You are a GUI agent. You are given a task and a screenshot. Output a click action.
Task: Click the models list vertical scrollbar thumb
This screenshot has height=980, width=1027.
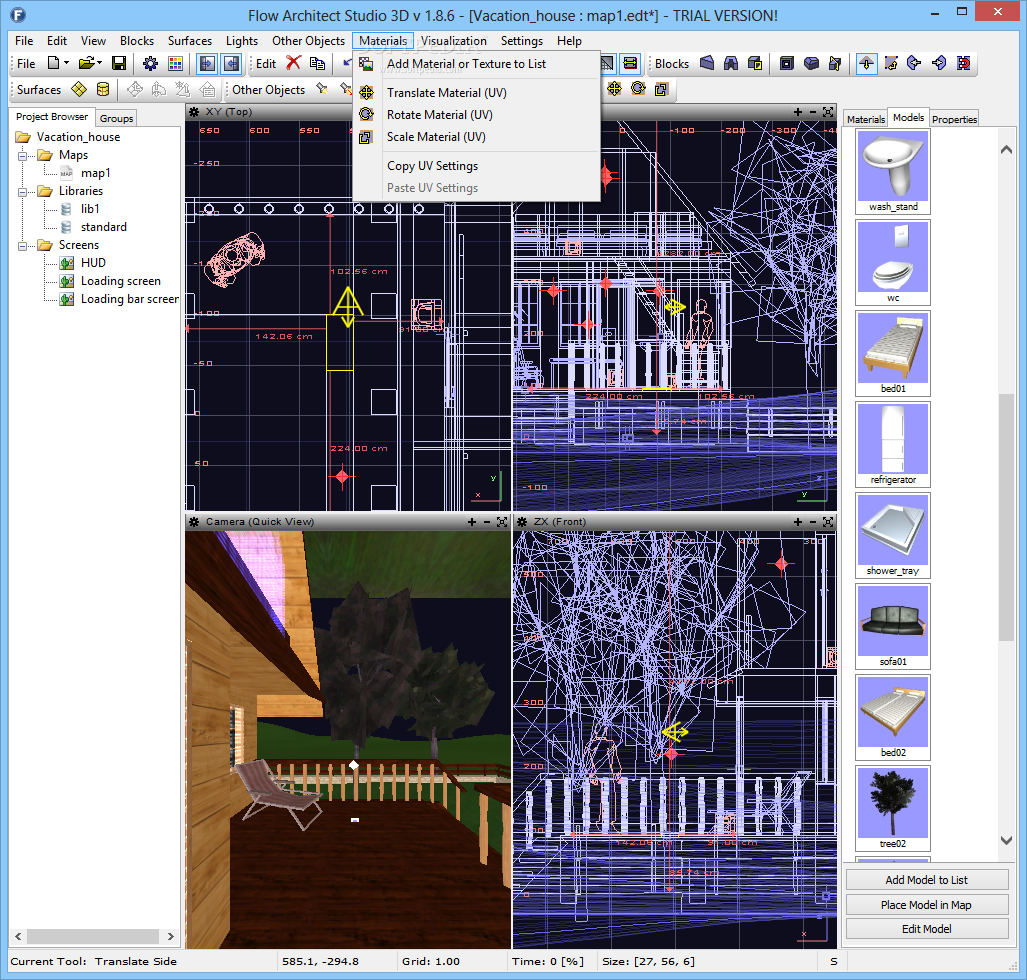(1006, 518)
